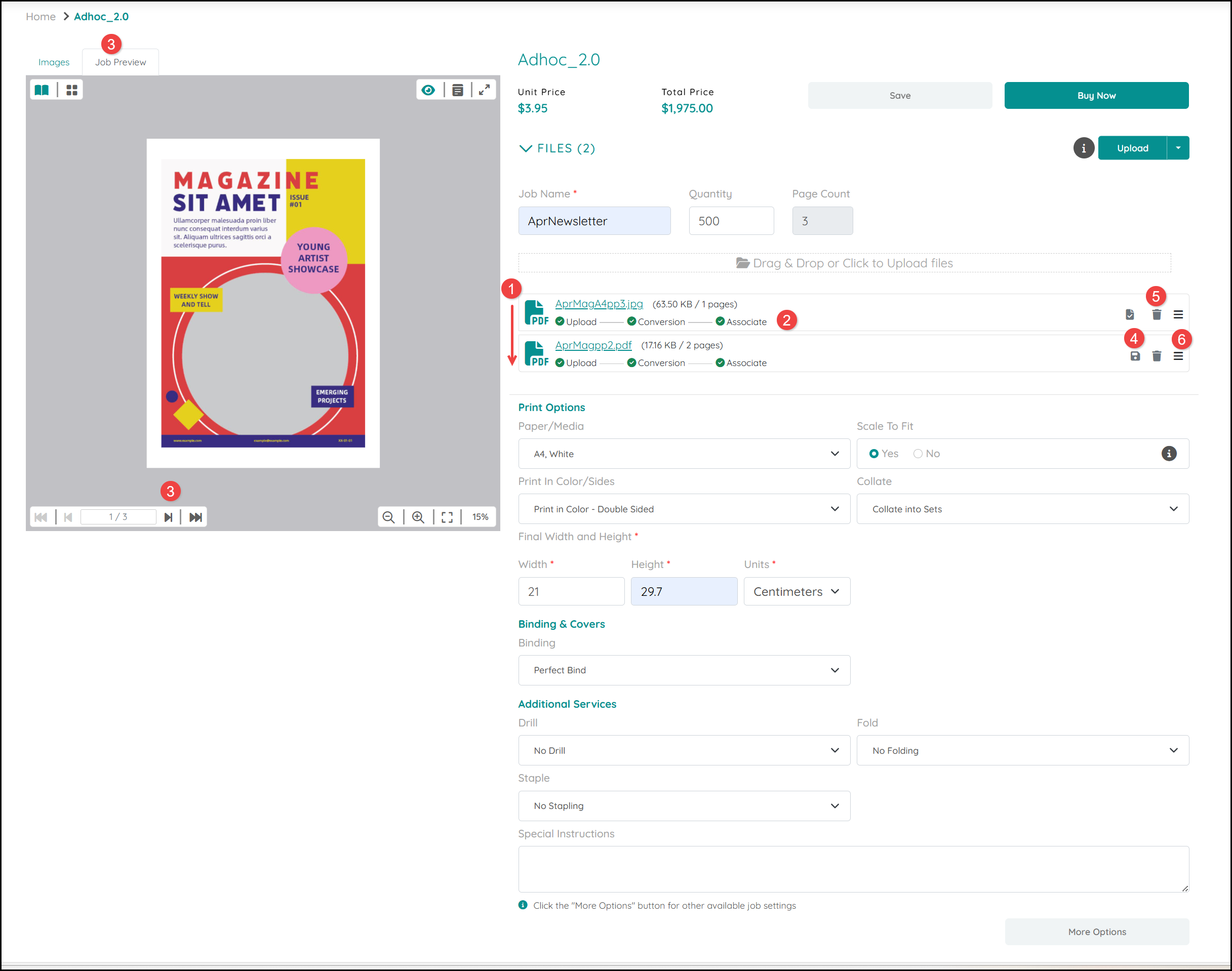
Task: Click the AprMagA4pp3.jpg file status icon
Action: 1130,315
